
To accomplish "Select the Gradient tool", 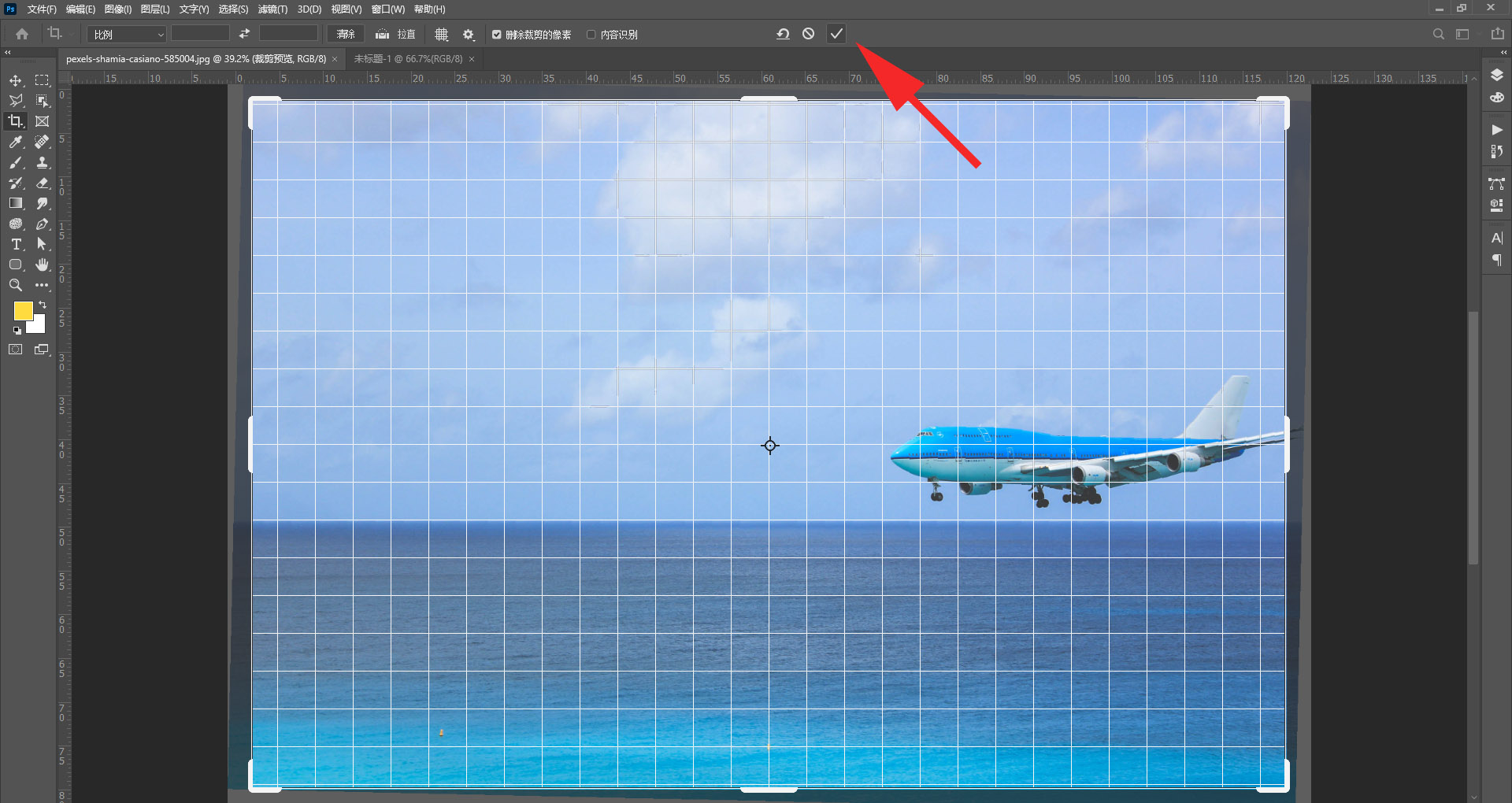I will [15, 203].
